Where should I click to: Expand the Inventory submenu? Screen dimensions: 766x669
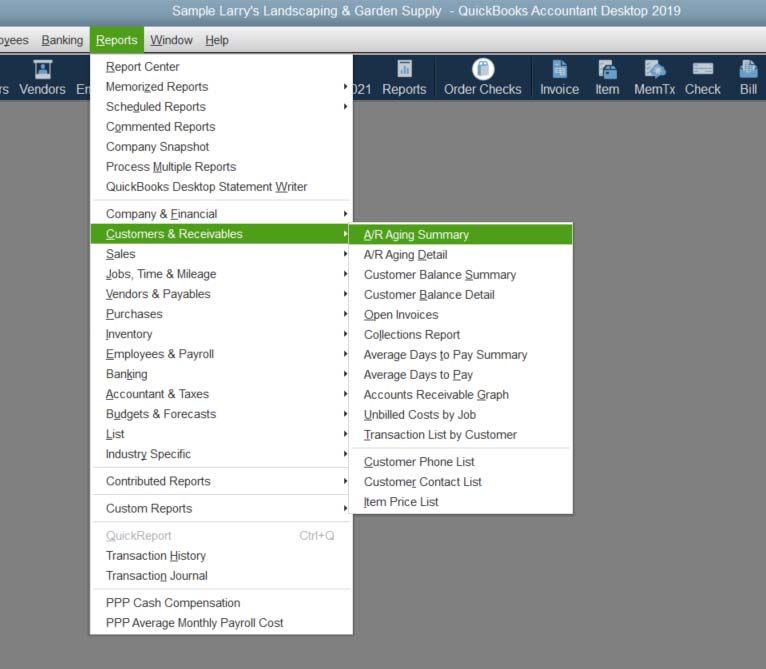coord(221,334)
